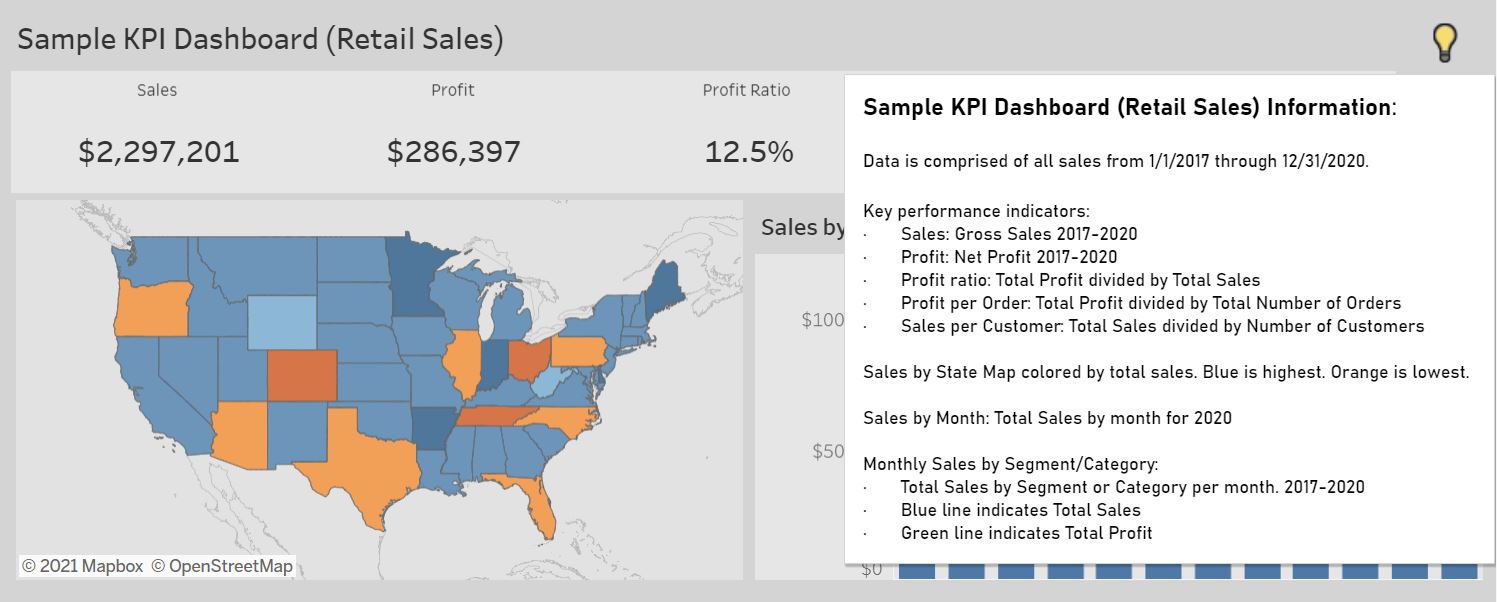Select Oregon state on the map
Screen dimensions: 1497x602
click(151, 308)
